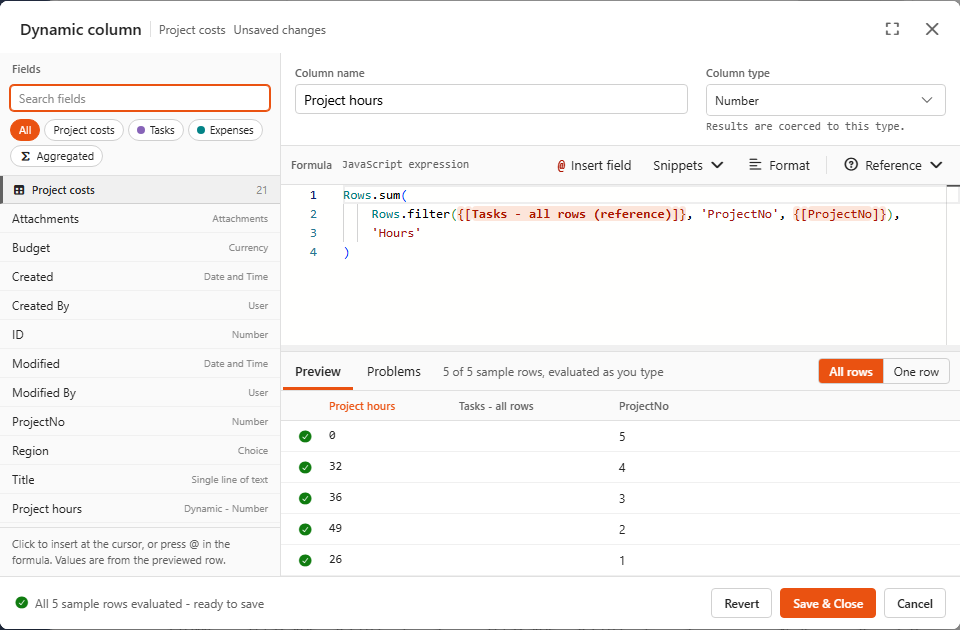Click green check icon for ProjectNo 4 row

[305, 468]
